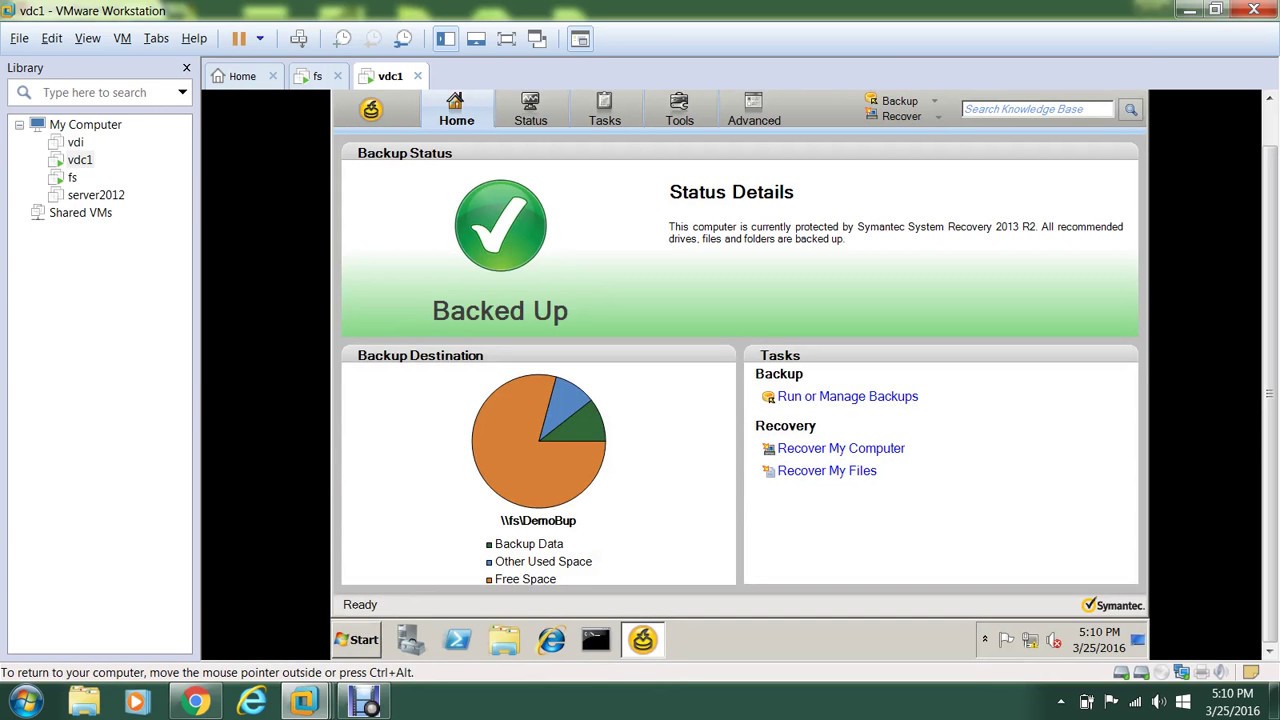The height and width of the screenshot is (720, 1280).
Task: Open the VMware Edit menu
Action: pos(51,38)
